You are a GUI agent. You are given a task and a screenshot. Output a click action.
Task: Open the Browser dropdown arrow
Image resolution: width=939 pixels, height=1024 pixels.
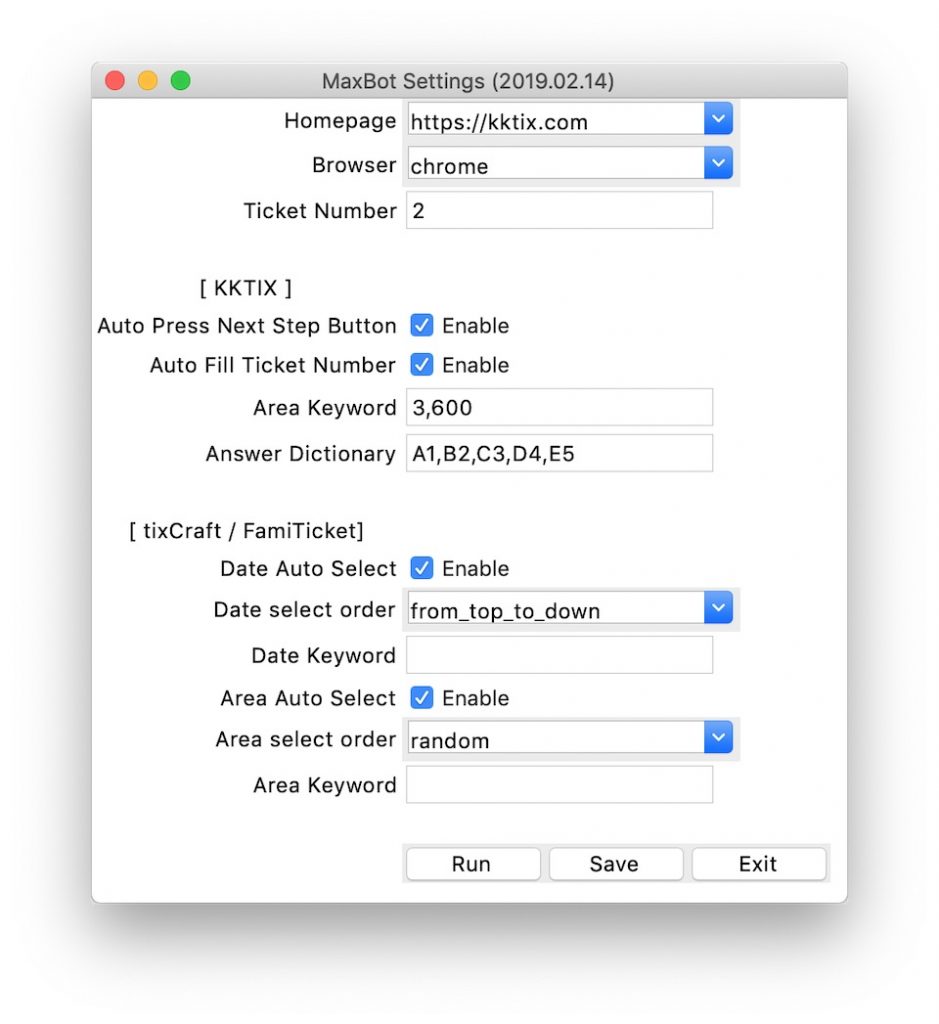tap(718, 163)
